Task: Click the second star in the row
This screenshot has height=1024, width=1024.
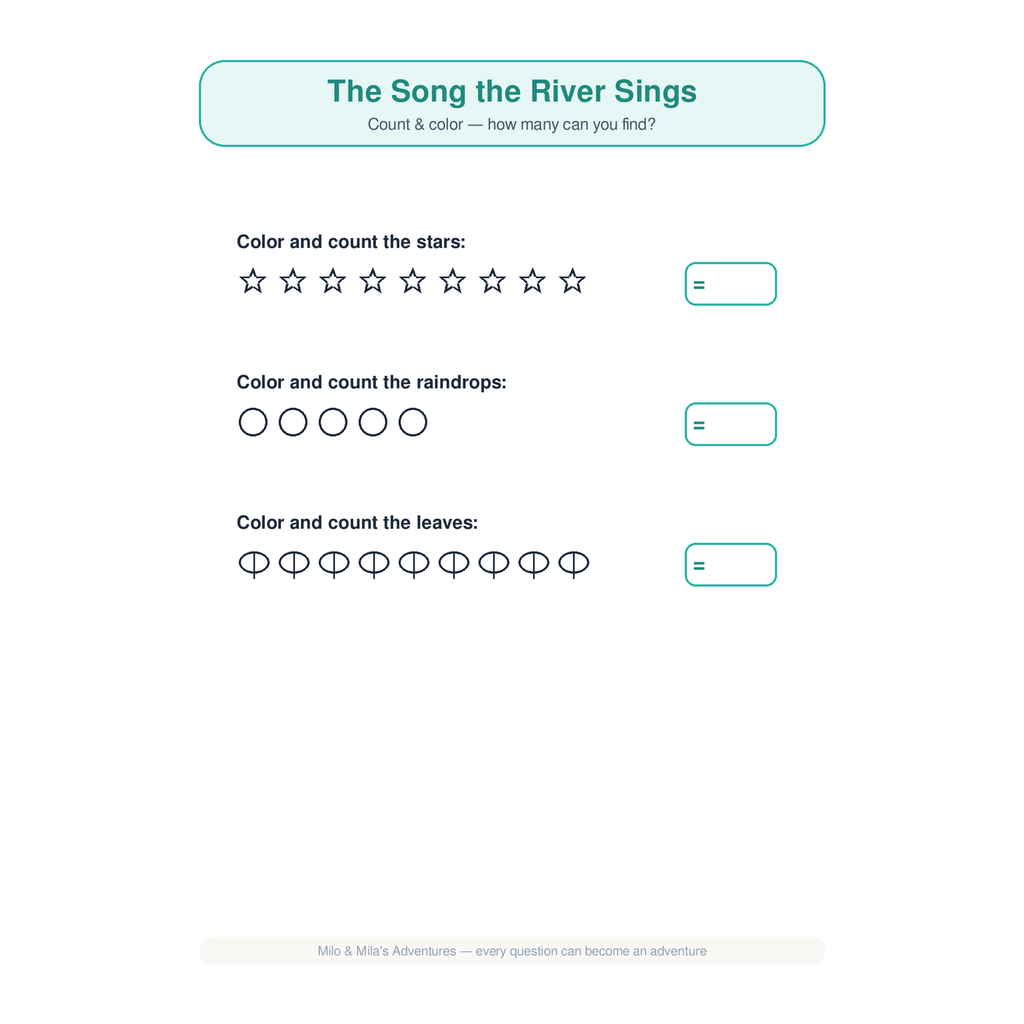Action: click(x=293, y=281)
